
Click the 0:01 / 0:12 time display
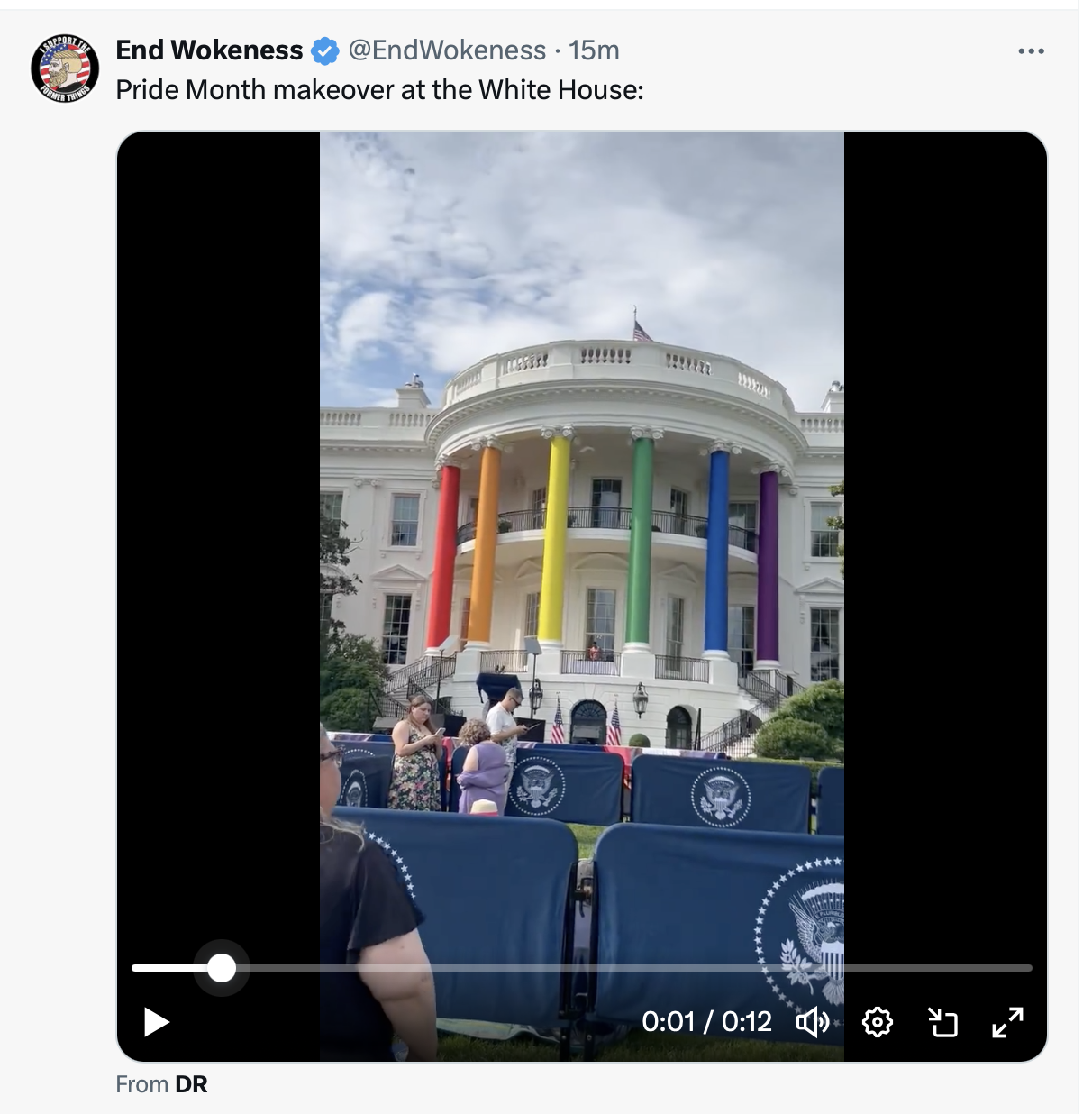click(x=706, y=1022)
